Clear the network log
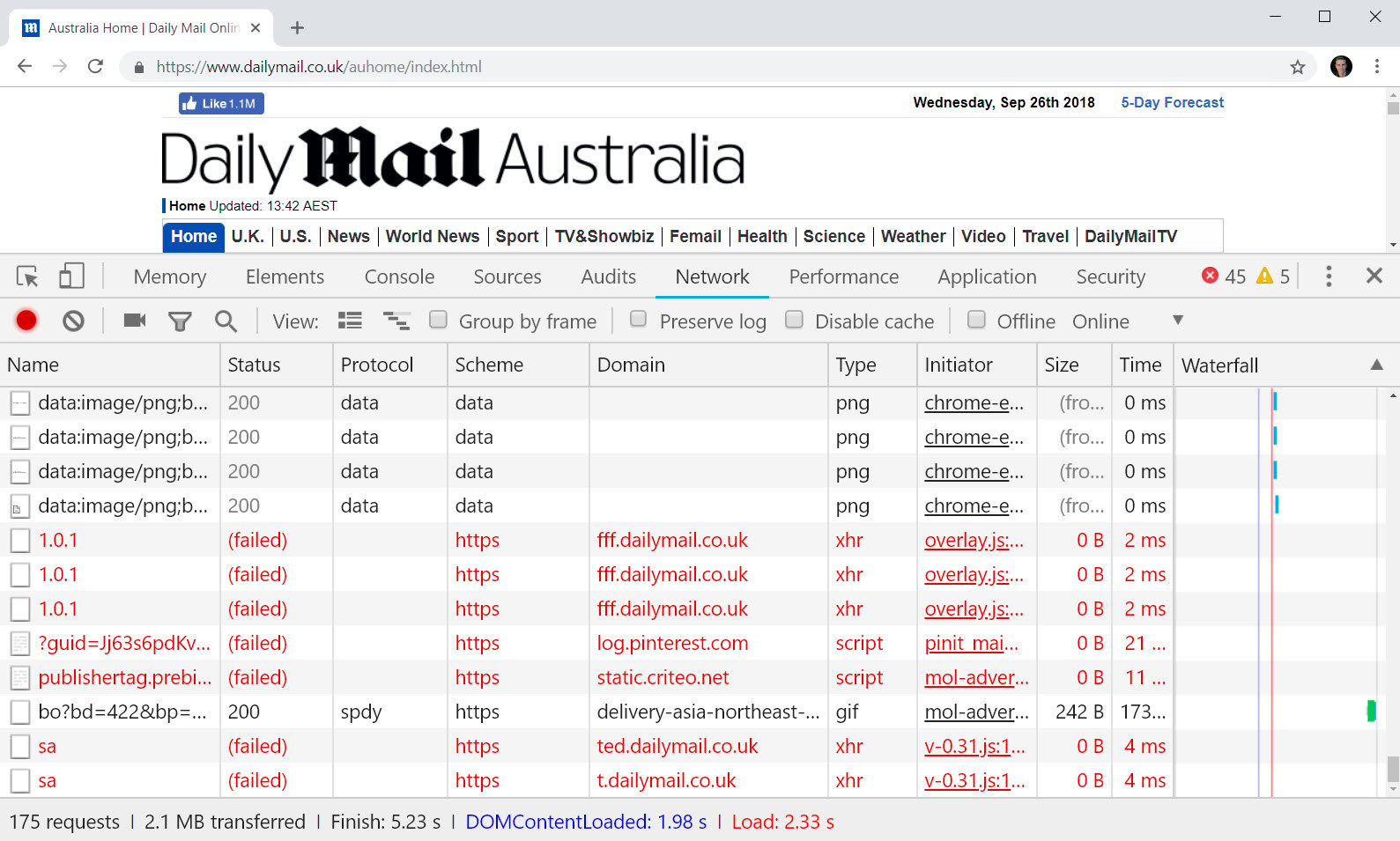This screenshot has width=1400, height=841. (x=73, y=321)
